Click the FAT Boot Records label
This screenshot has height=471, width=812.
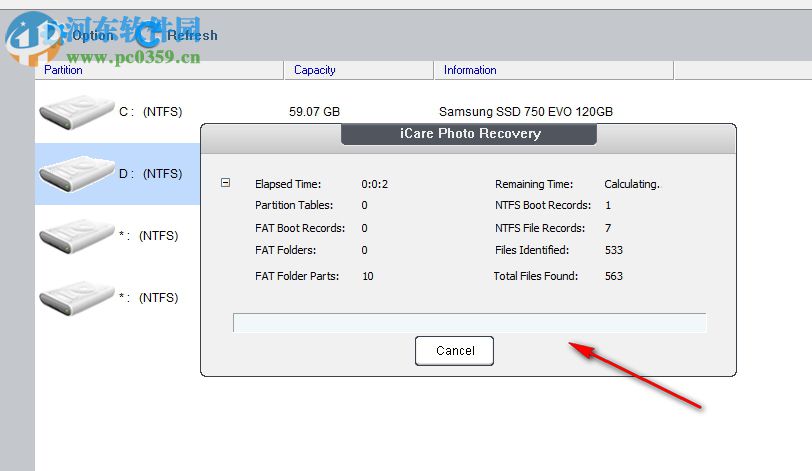[300, 228]
